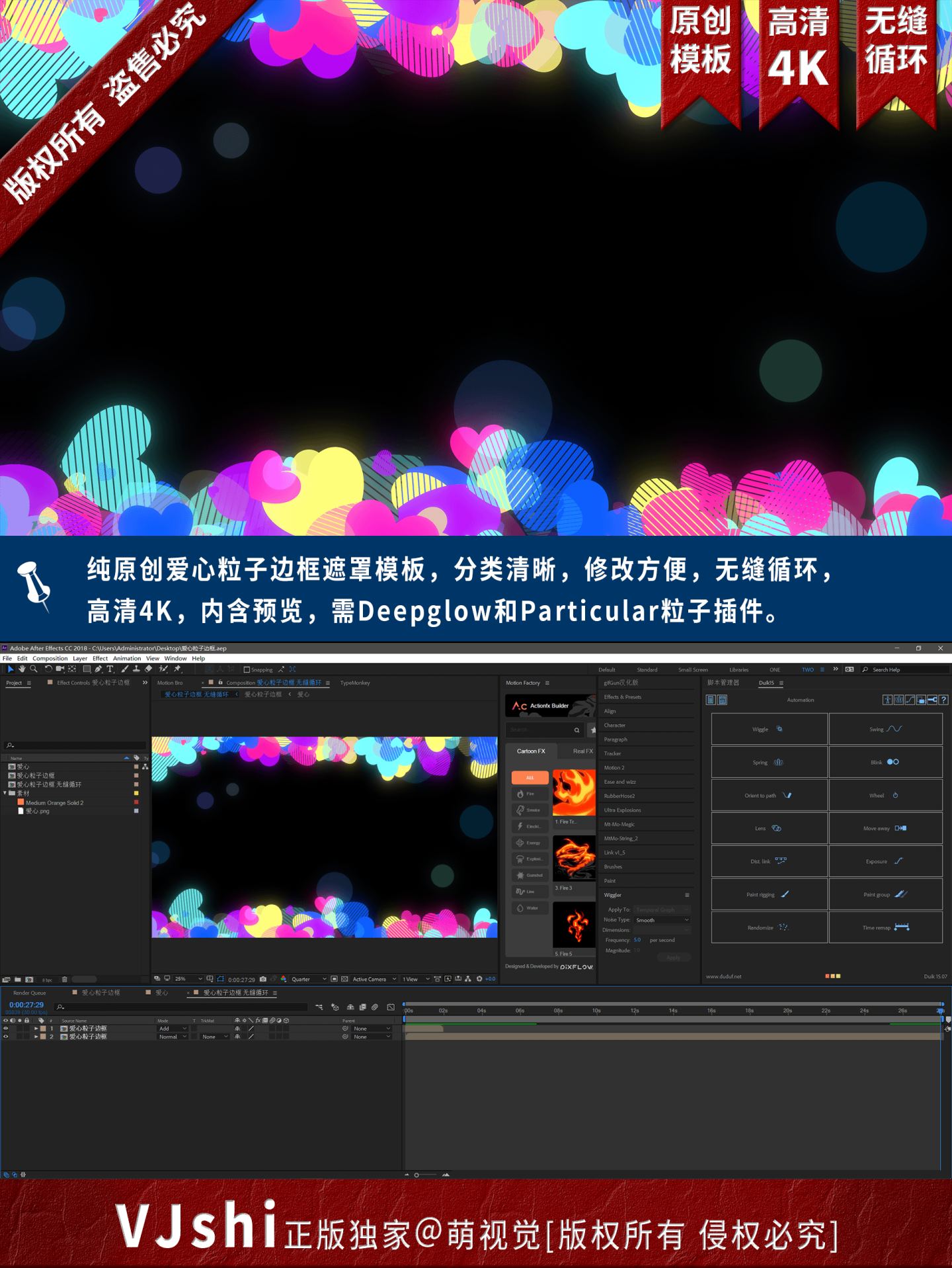Toggle the Region of Interest button

(x=335, y=979)
